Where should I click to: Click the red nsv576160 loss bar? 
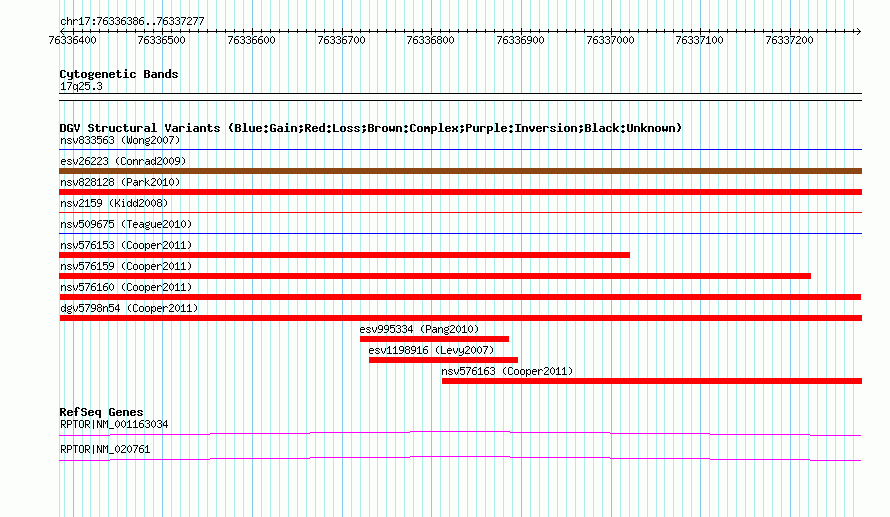pyautogui.click(x=460, y=297)
